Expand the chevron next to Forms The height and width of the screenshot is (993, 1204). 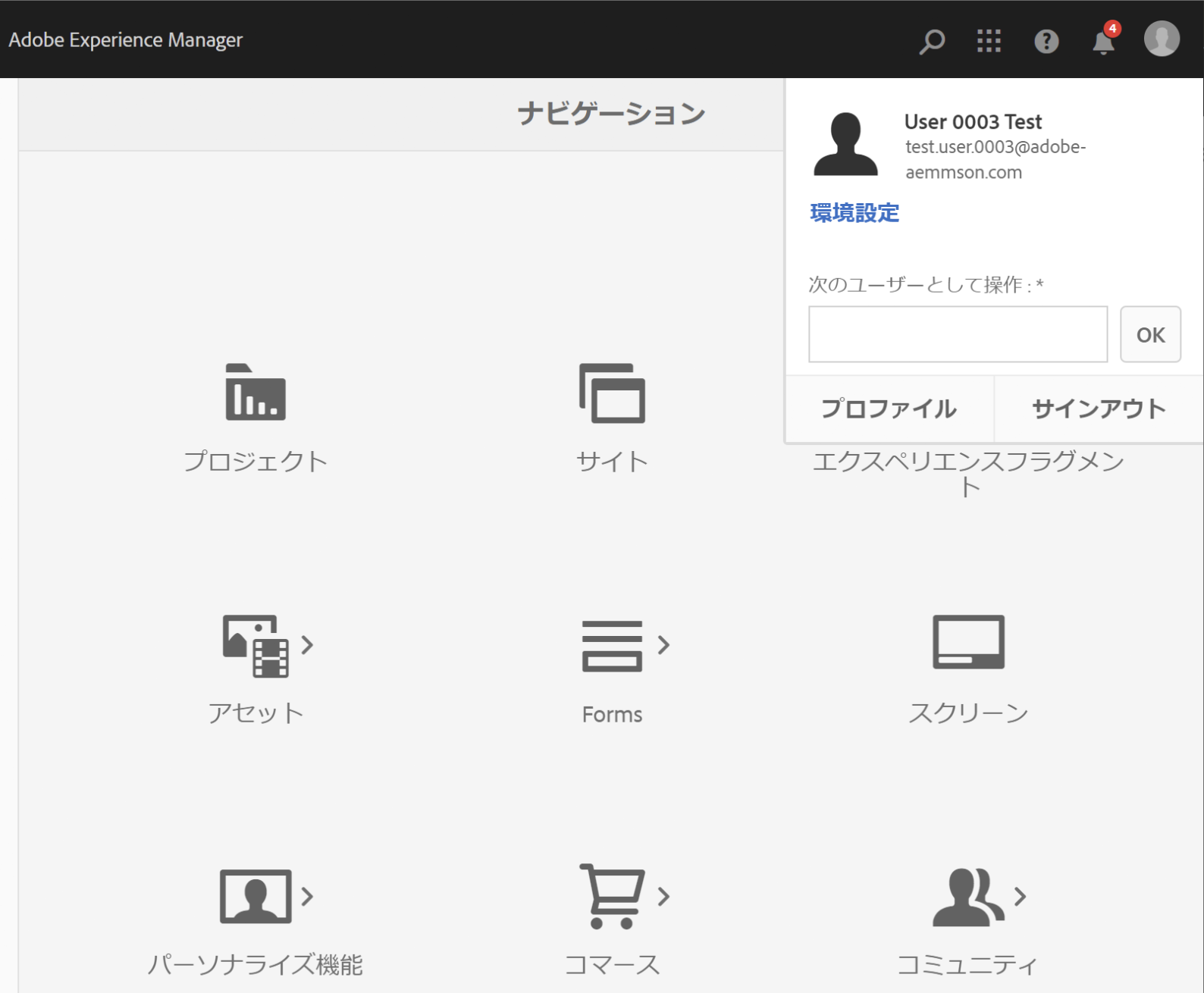pos(663,645)
